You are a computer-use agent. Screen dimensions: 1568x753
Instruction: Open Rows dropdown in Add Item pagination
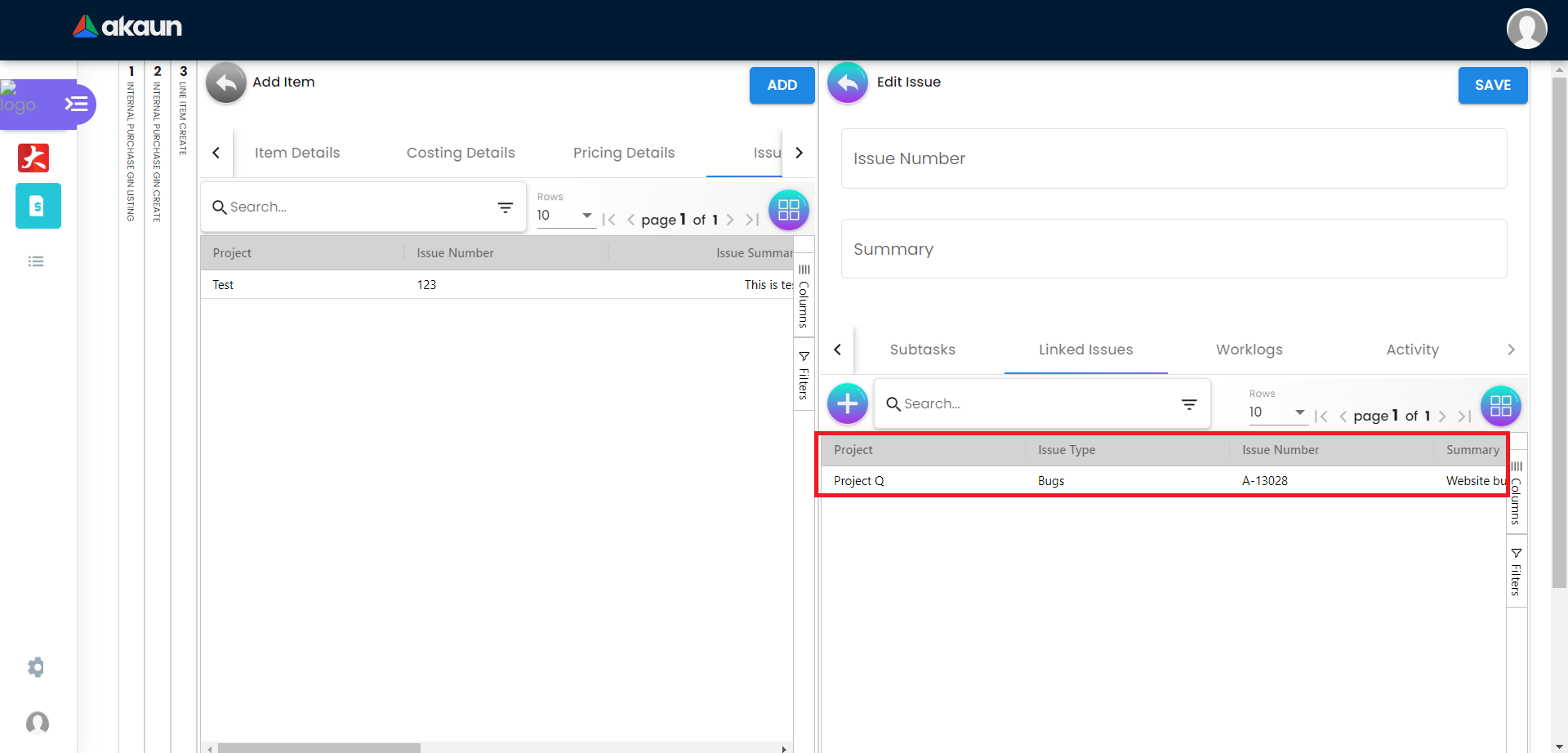click(x=565, y=216)
